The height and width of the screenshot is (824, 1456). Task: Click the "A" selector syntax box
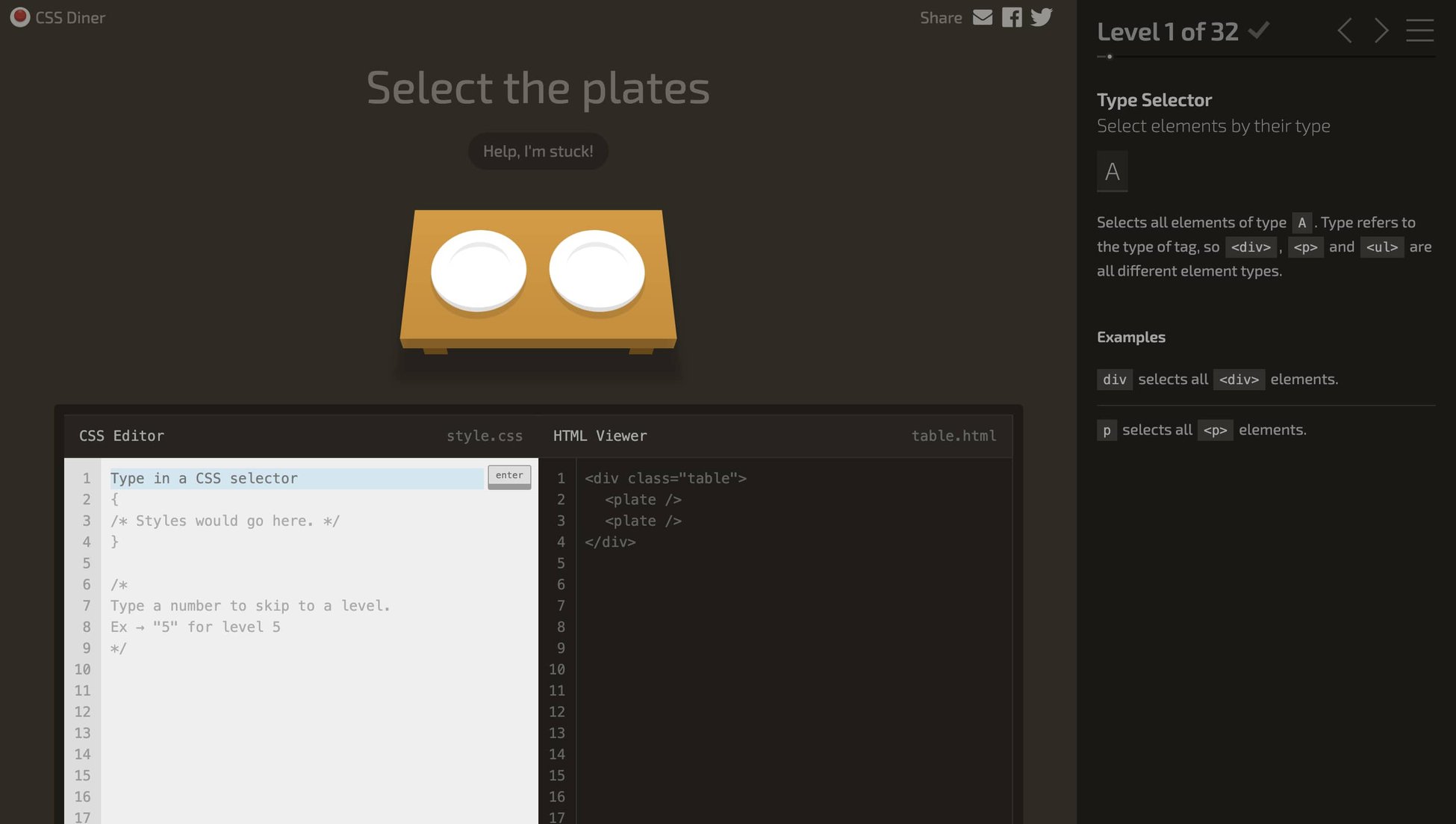pyautogui.click(x=1112, y=172)
